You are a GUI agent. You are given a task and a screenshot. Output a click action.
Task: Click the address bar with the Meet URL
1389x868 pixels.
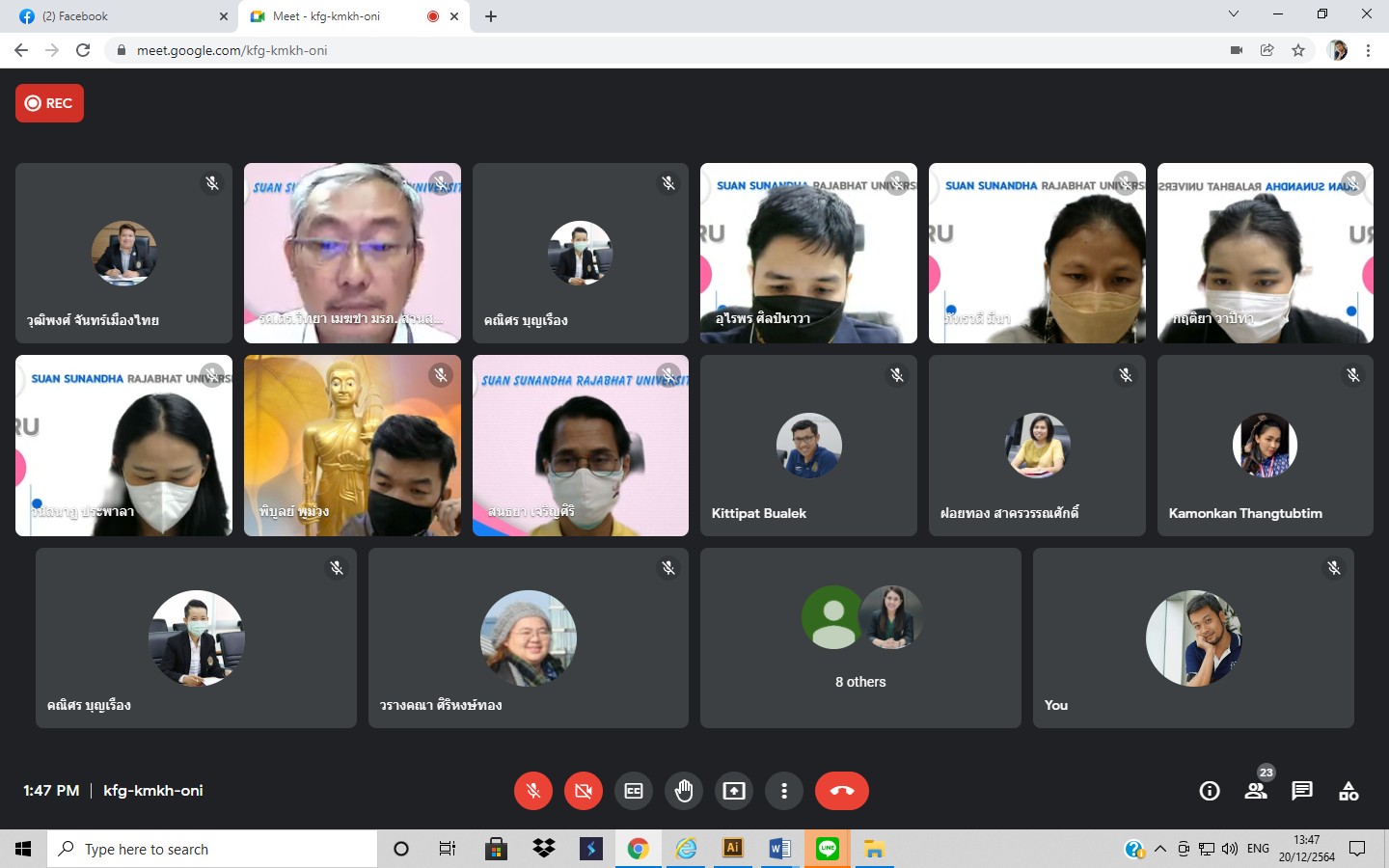click(579, 50)
